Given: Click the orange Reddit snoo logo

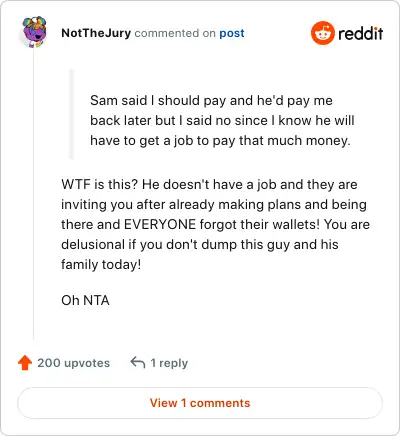Looking at the screenshot, I should coord(322,33).
